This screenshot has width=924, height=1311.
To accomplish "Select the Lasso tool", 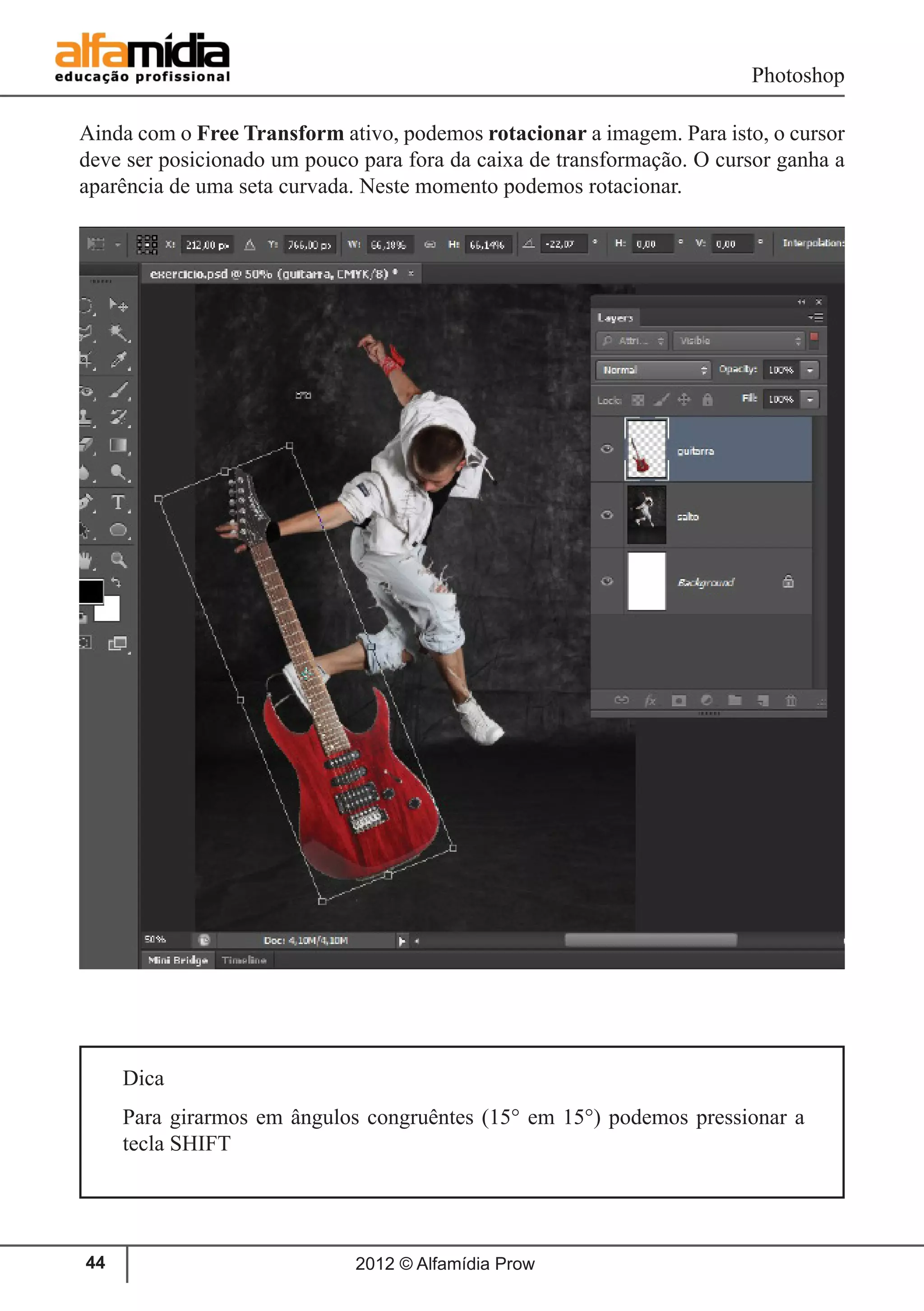I will [86, 333].
